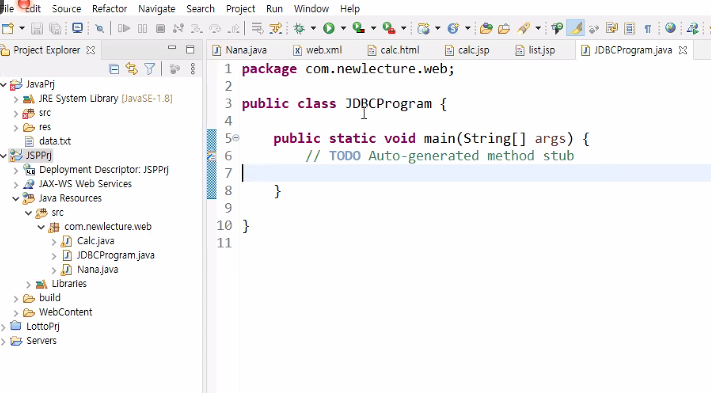Click the Step Into icon
The width and height of the screenshot is (711, 393).
point(196,29)
